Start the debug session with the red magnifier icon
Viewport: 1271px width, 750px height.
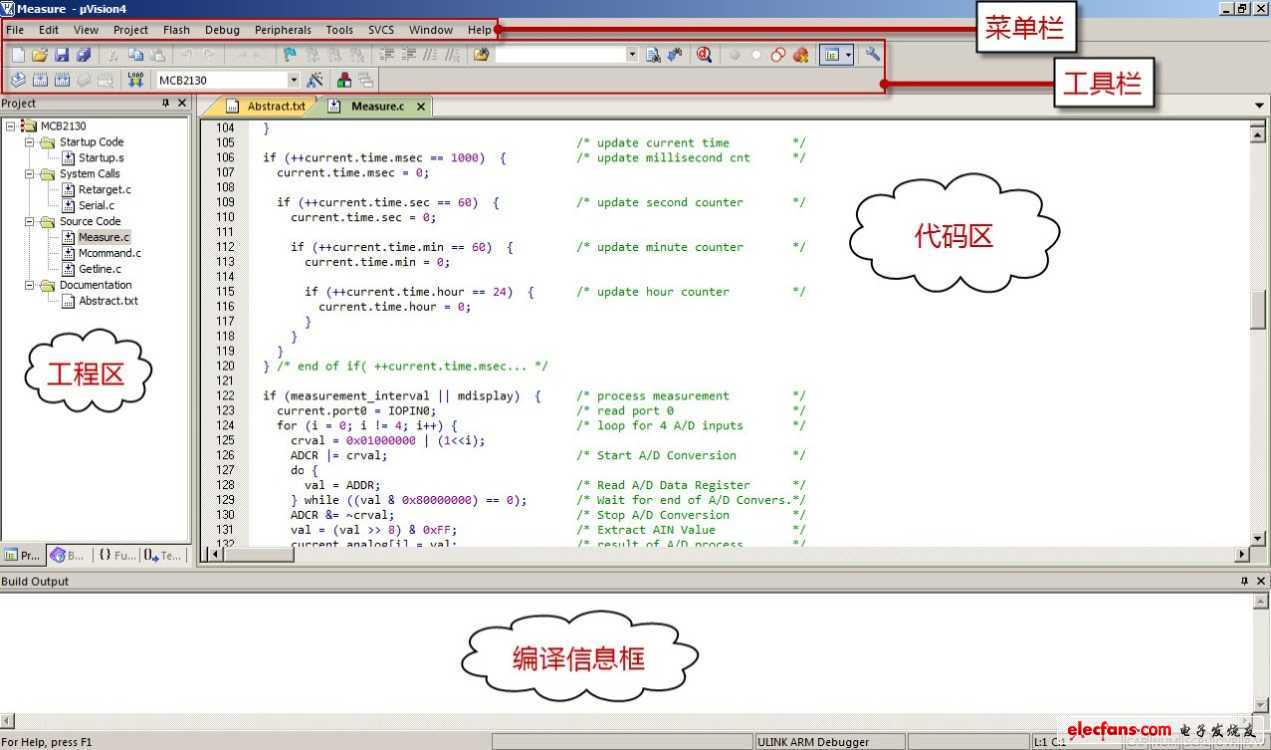pyautogui.click(x=704, y=55)
